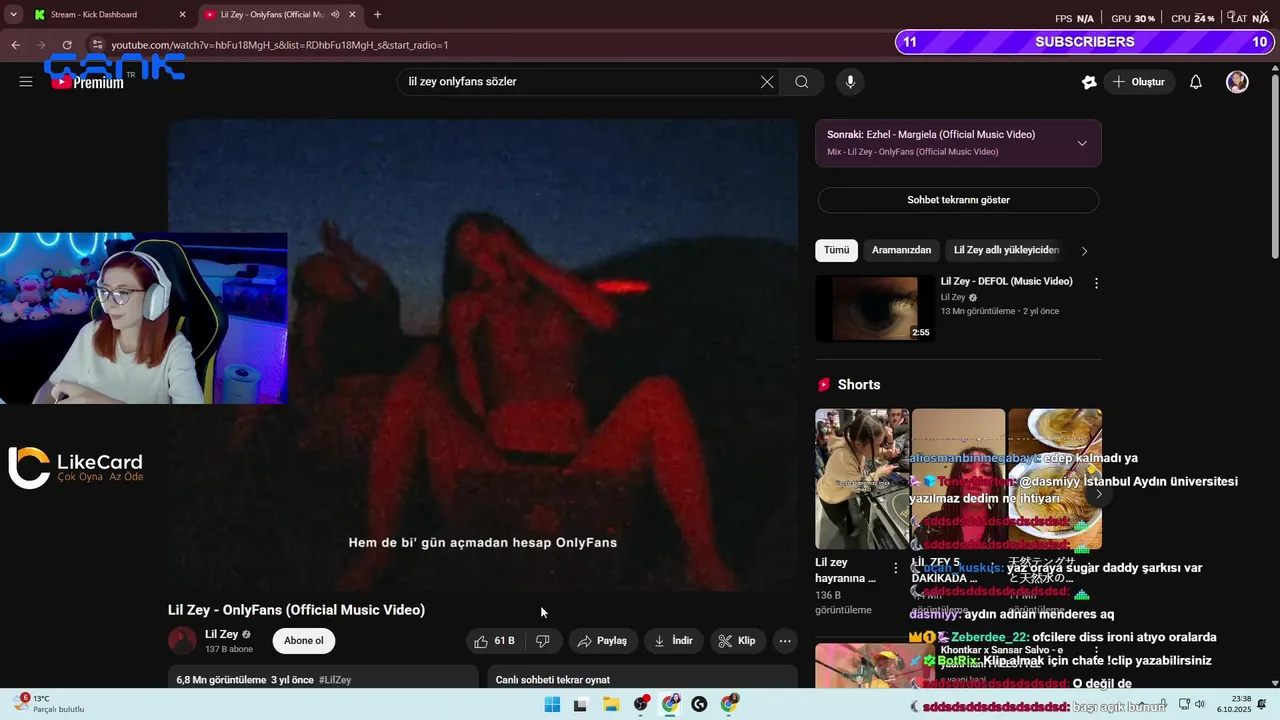
Task: Share the video via Paylaş
Action: click(x=602, y=641)
